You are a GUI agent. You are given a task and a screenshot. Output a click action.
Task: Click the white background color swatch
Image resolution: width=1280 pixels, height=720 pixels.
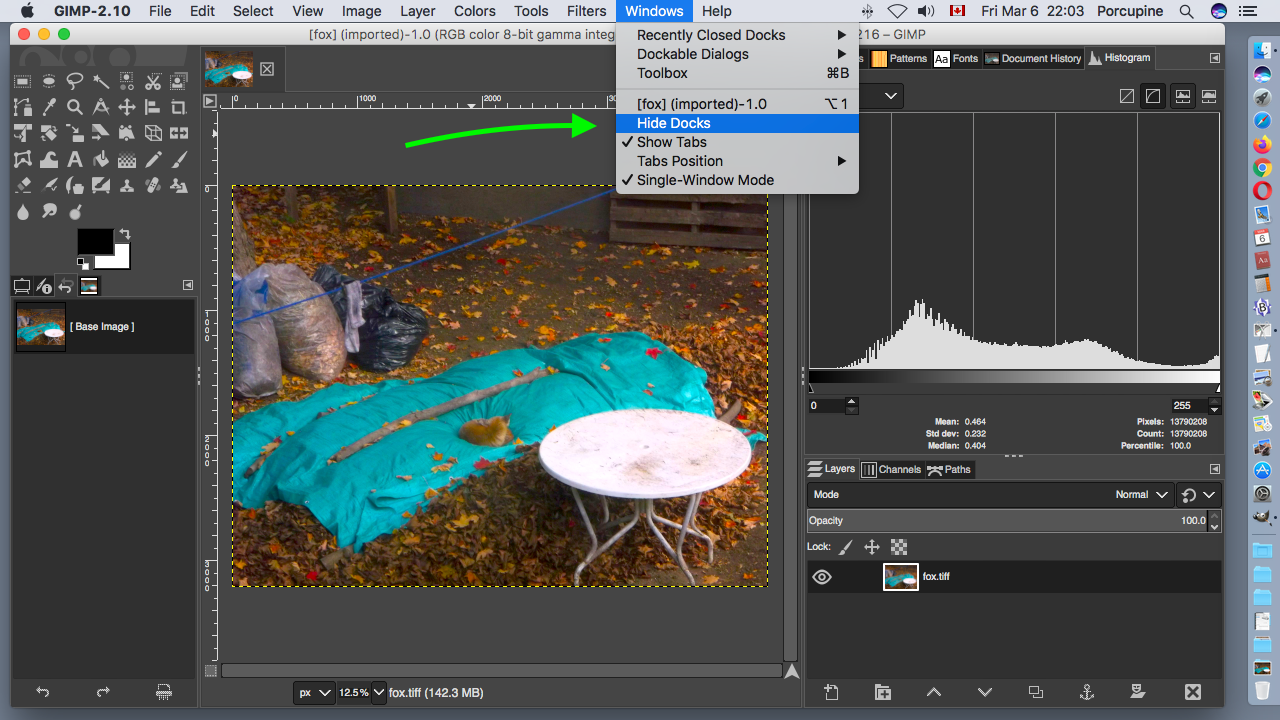(121, 257)
